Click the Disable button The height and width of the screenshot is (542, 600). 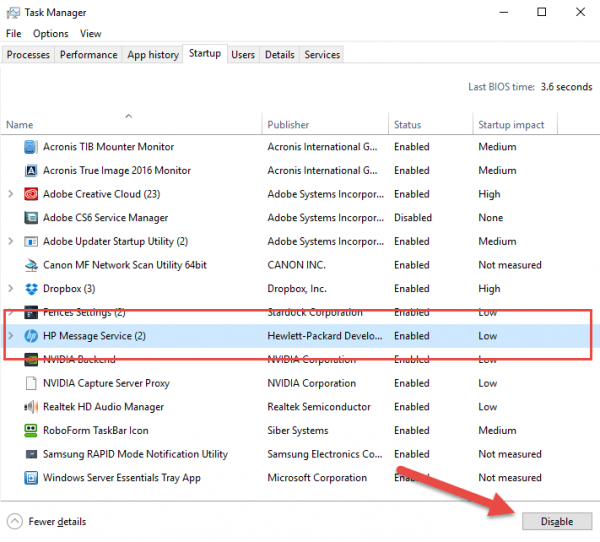point(557,521)
